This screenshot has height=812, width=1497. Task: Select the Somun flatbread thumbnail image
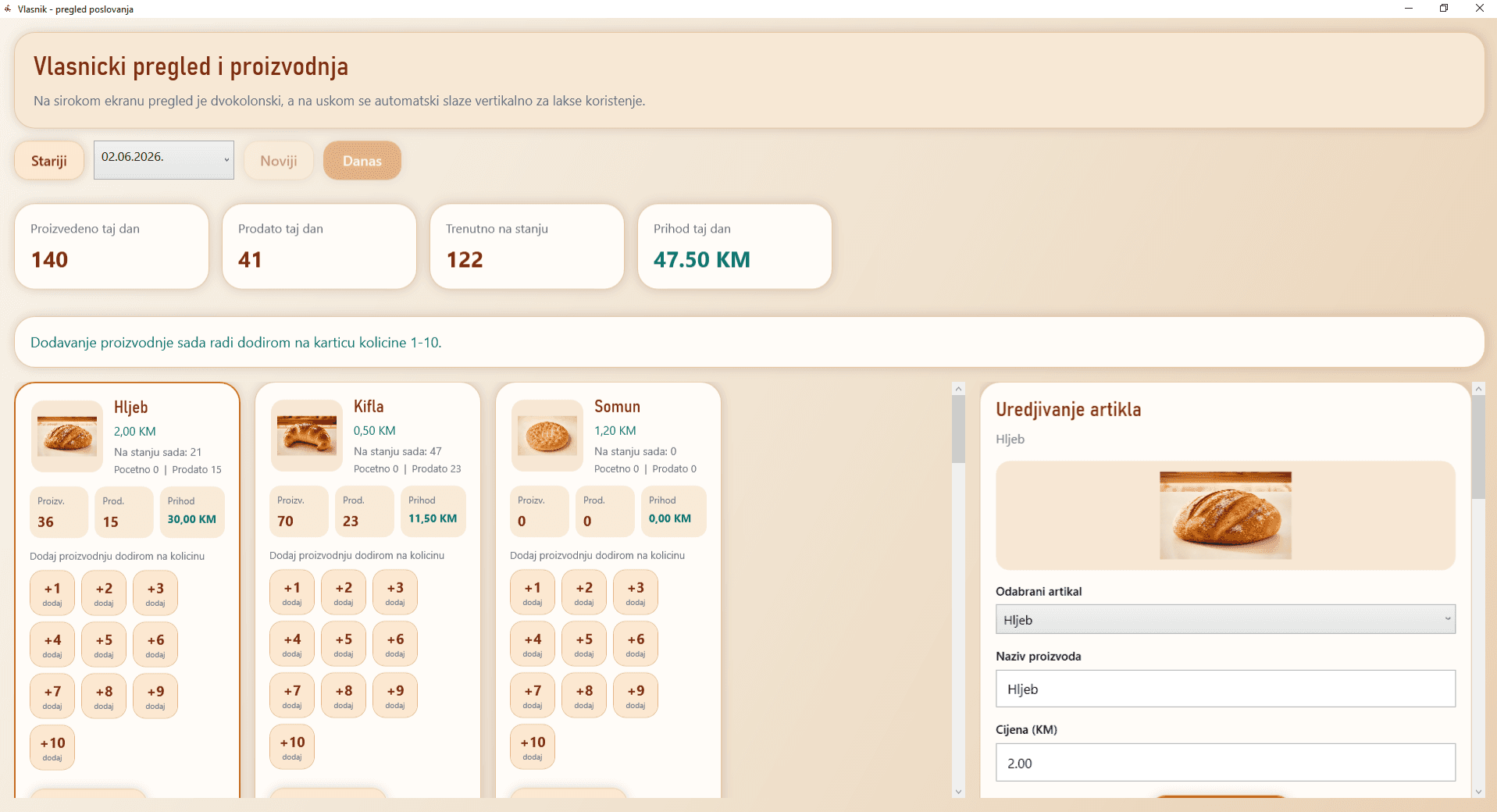pyautogui.click(x=547, y=436)
